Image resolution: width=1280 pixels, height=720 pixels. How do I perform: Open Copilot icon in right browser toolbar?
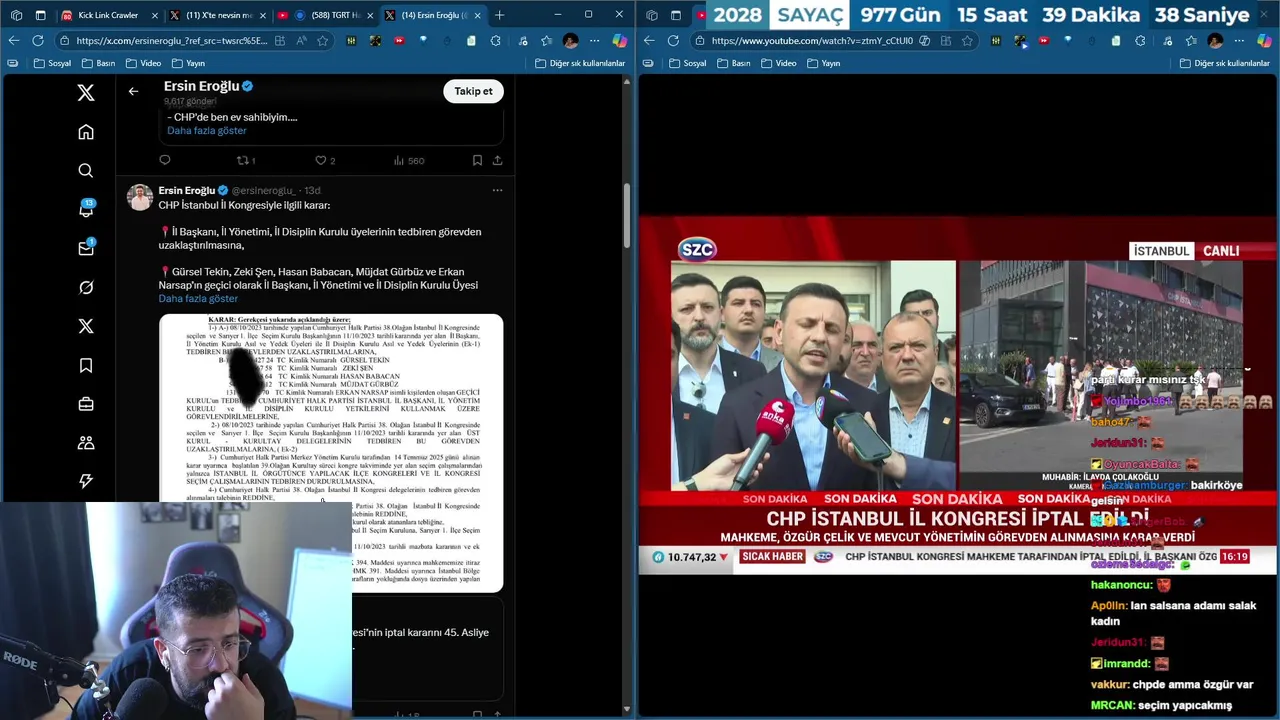tap(1264, 40)
